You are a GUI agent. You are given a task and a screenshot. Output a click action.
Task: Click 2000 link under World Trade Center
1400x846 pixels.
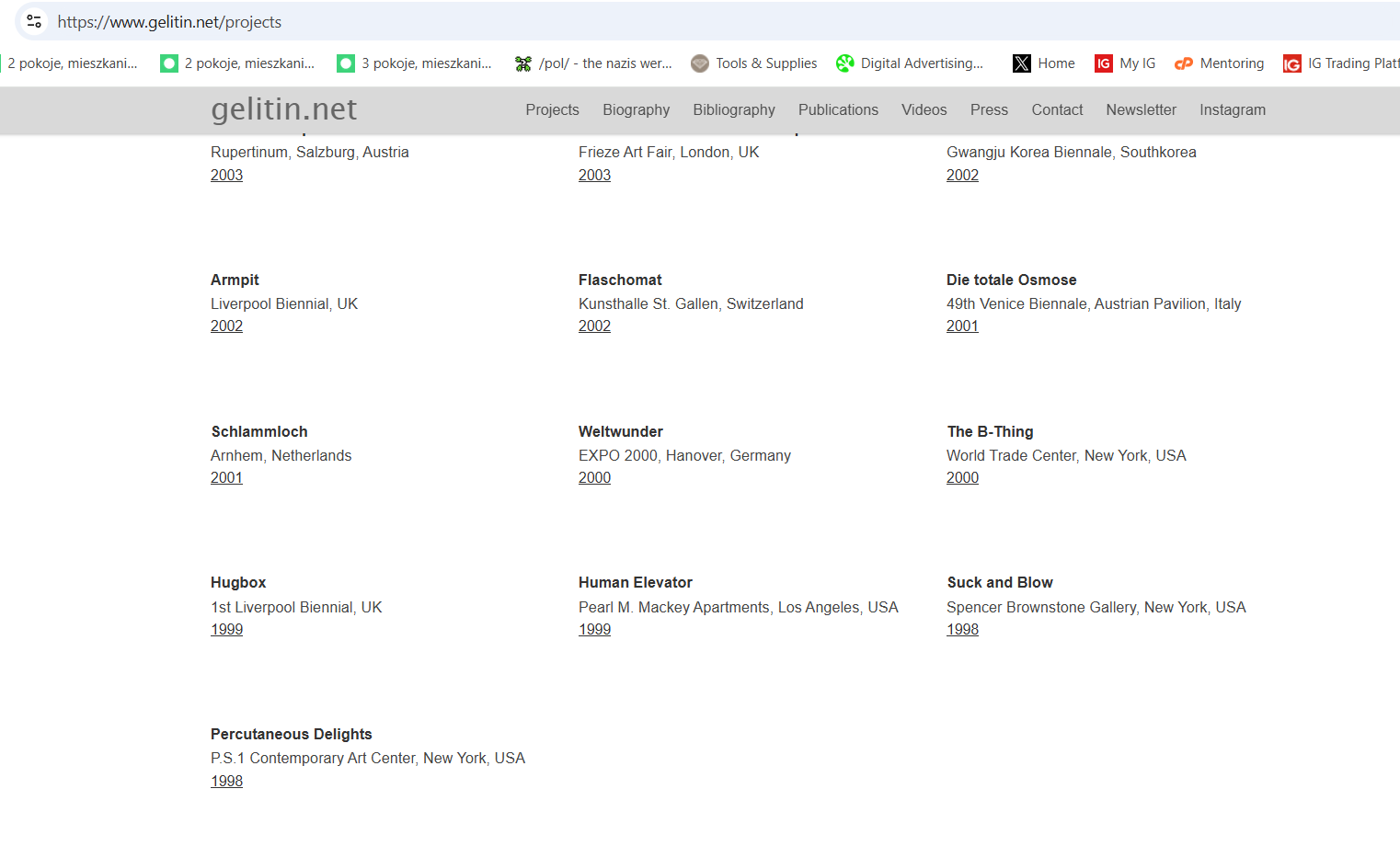(x=962, y=477)
